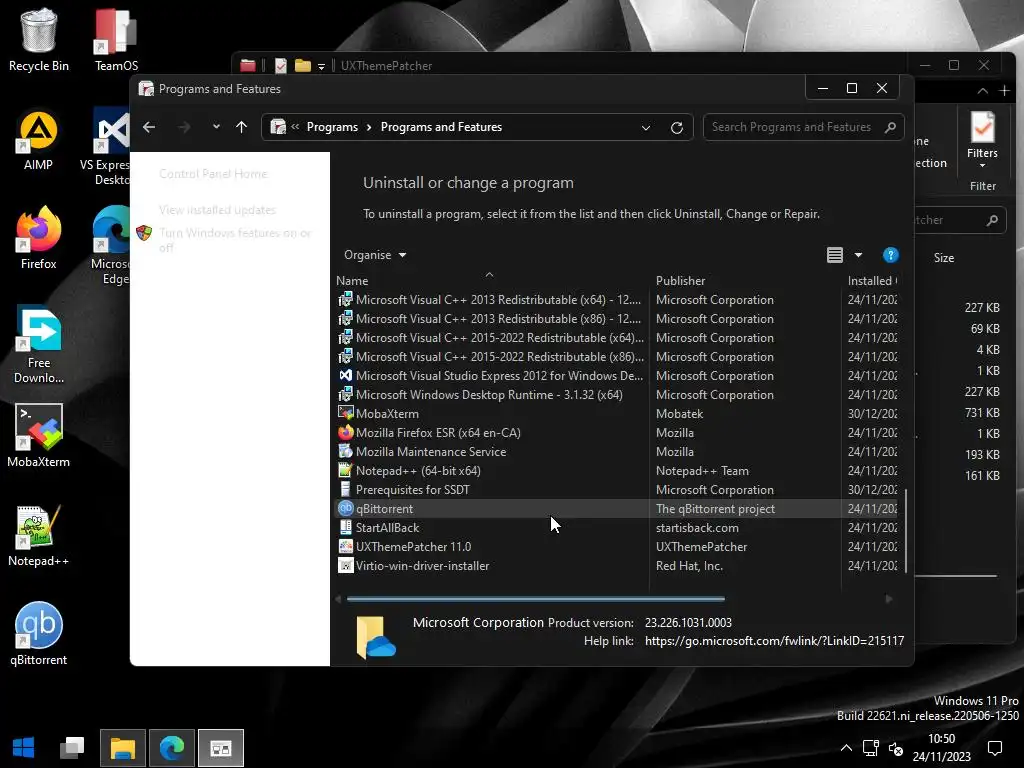
Task: Select UXThemePatcher 11.0 in the list
Action: pyautogui.click(x=616, y=547)
